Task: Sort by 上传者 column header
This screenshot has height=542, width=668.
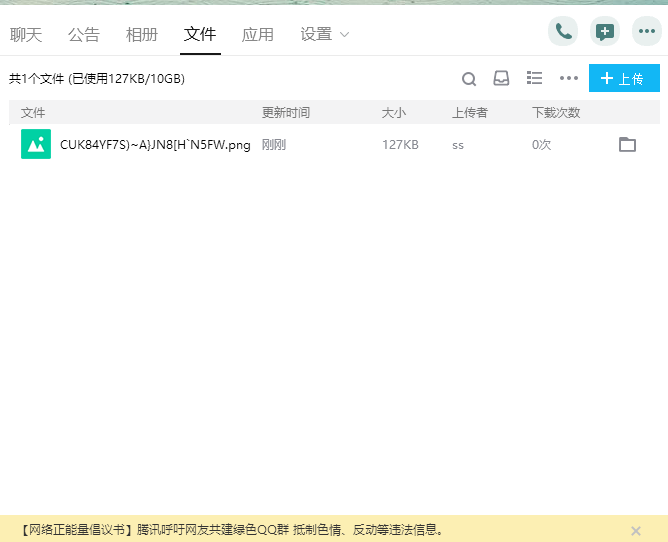Action: 469,112
